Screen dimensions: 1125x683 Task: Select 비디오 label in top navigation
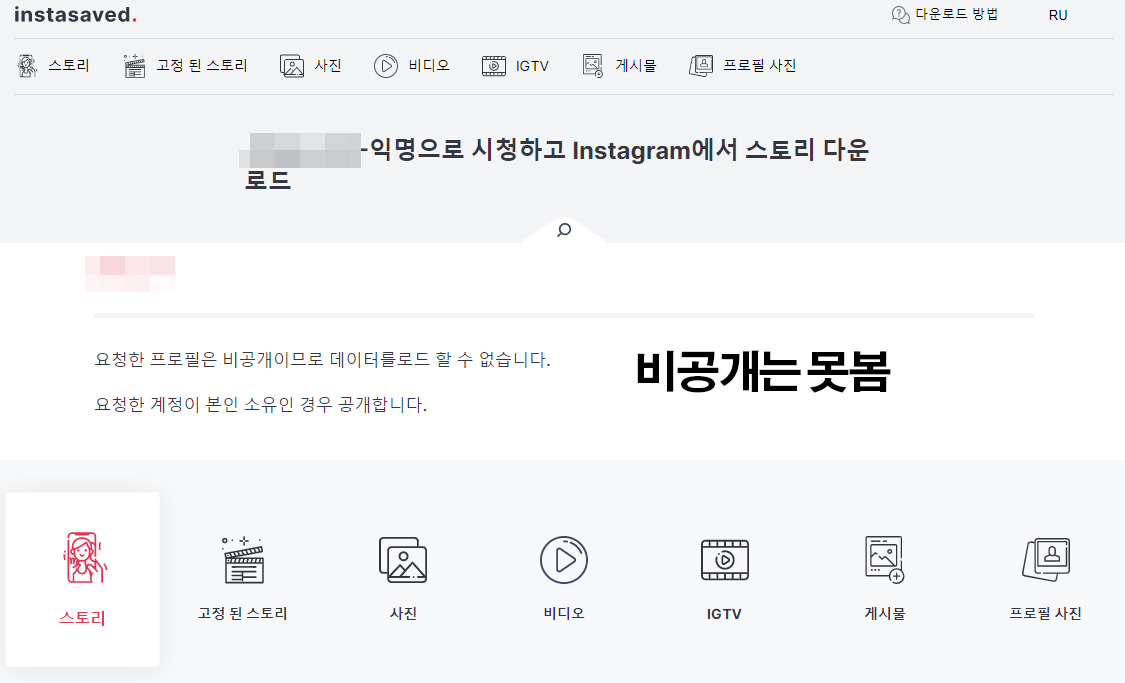[x=429, y=66]
